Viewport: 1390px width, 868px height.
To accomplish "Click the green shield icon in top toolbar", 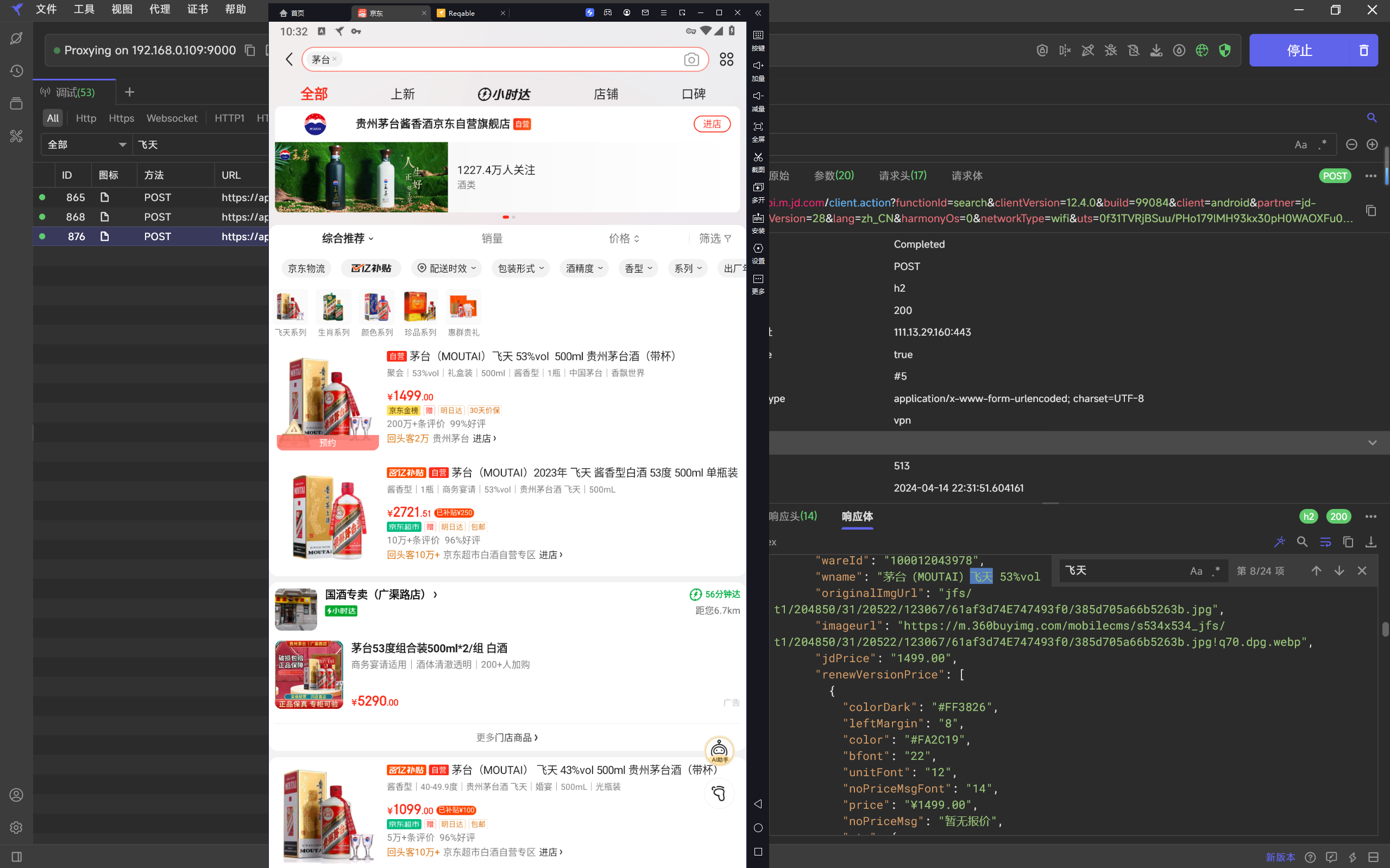I will tap(1225, 51).
